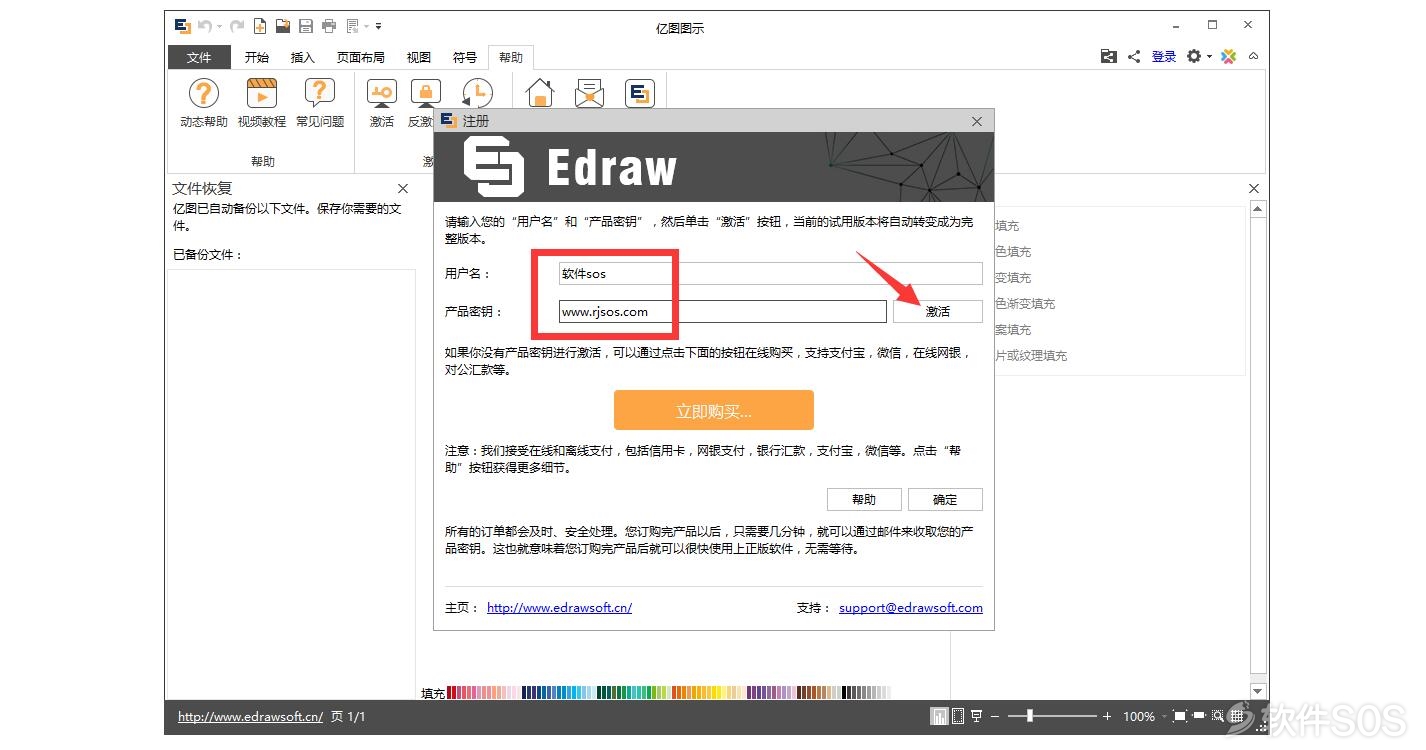
Task: Click the 产品密钥 input field
Action: click(x=723, y=311)
